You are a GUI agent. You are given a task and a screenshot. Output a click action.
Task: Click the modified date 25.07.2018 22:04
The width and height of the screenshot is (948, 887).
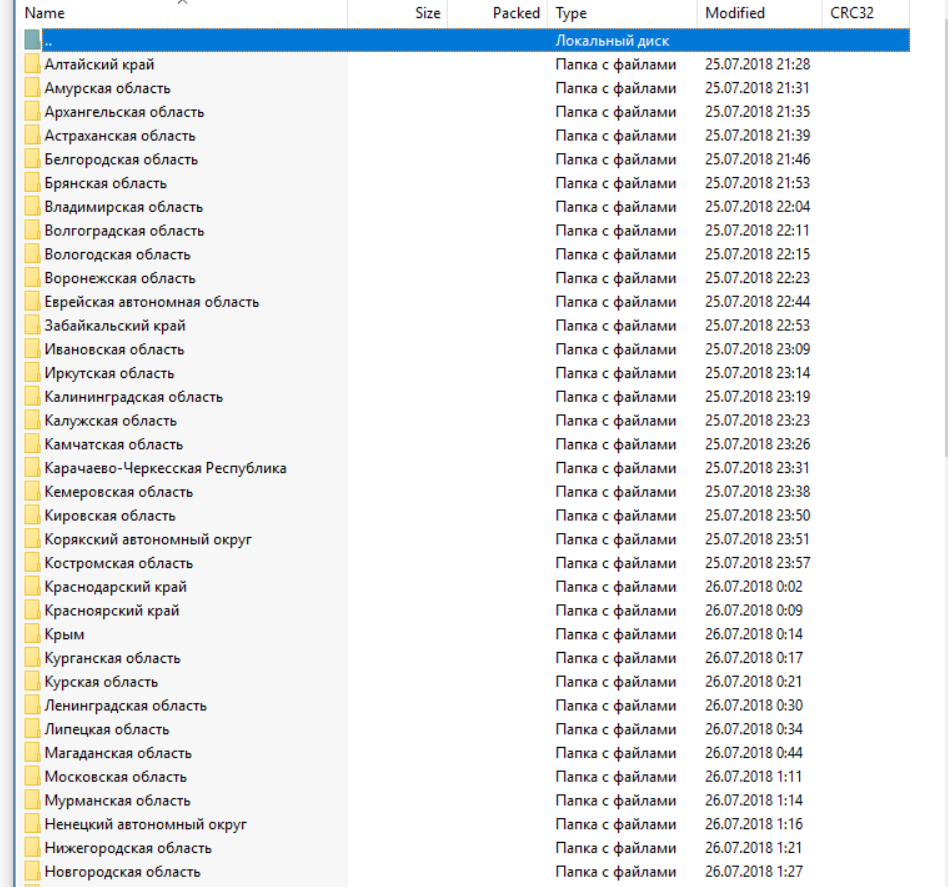(757, 207)
